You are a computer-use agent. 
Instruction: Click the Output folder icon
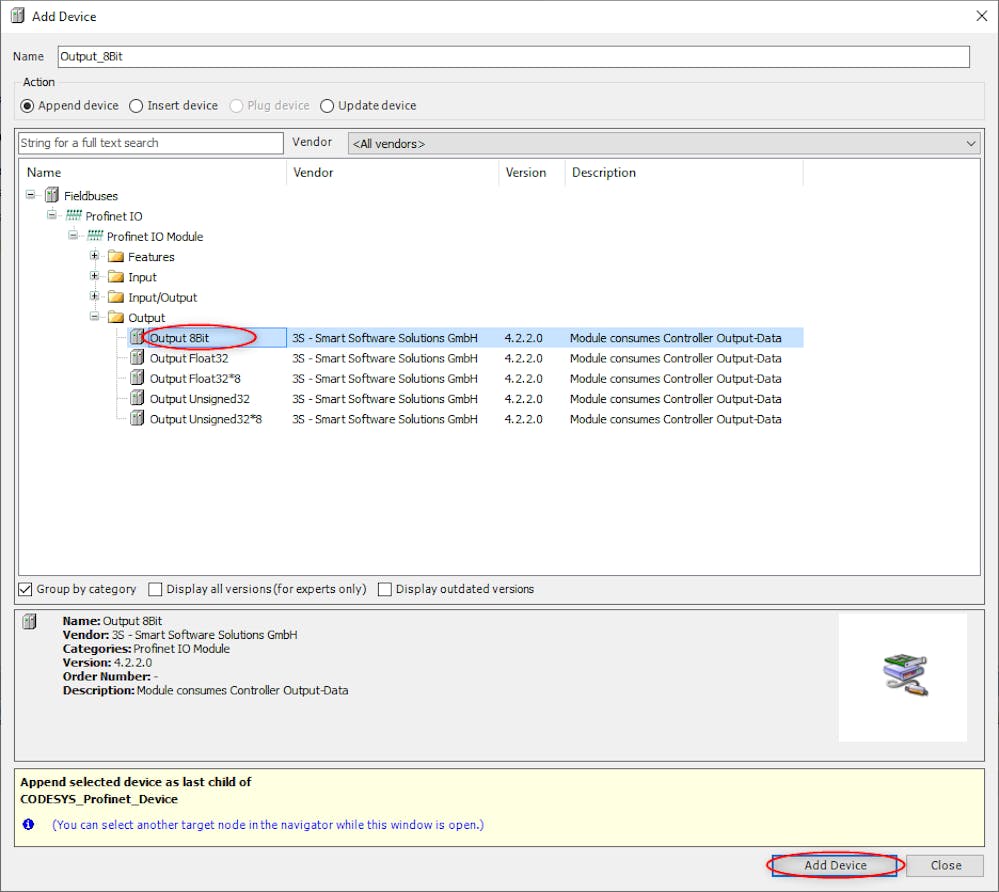pyautogui.click(x=116, y=317)
